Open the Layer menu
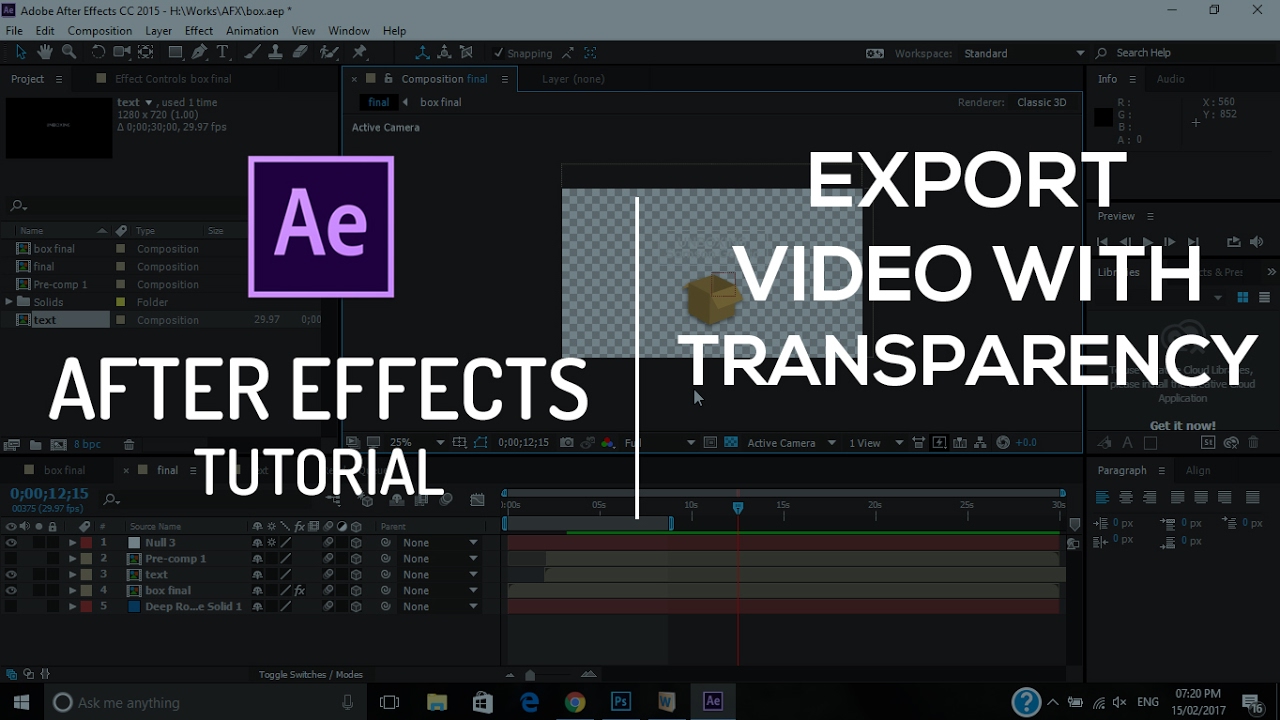Image resolution: width=1280 pixels, height=720 pixels. [158, 31]
